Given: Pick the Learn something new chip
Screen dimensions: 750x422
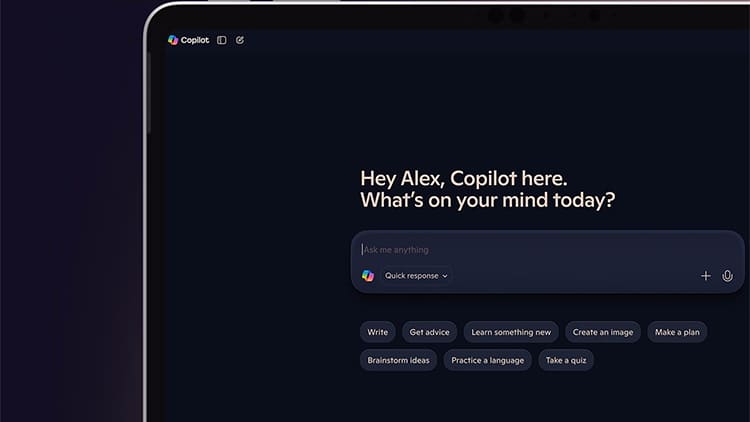Looking at the screenshot, I should click(x=511, y=332).
